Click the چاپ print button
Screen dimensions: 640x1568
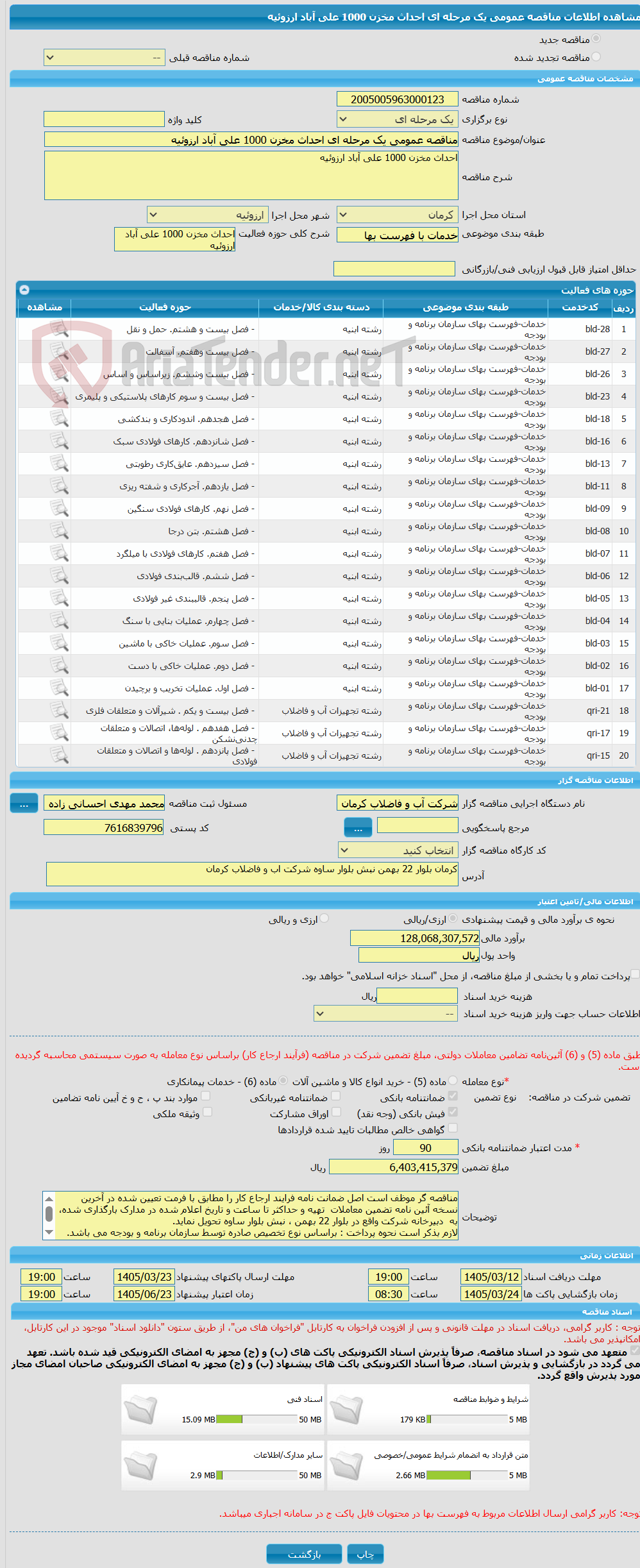point(366,1554)
